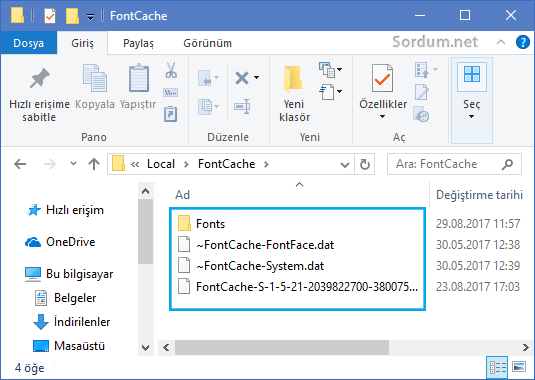Select the Giriş ribbon tab
Screen dimensions: 535x380
82,43
